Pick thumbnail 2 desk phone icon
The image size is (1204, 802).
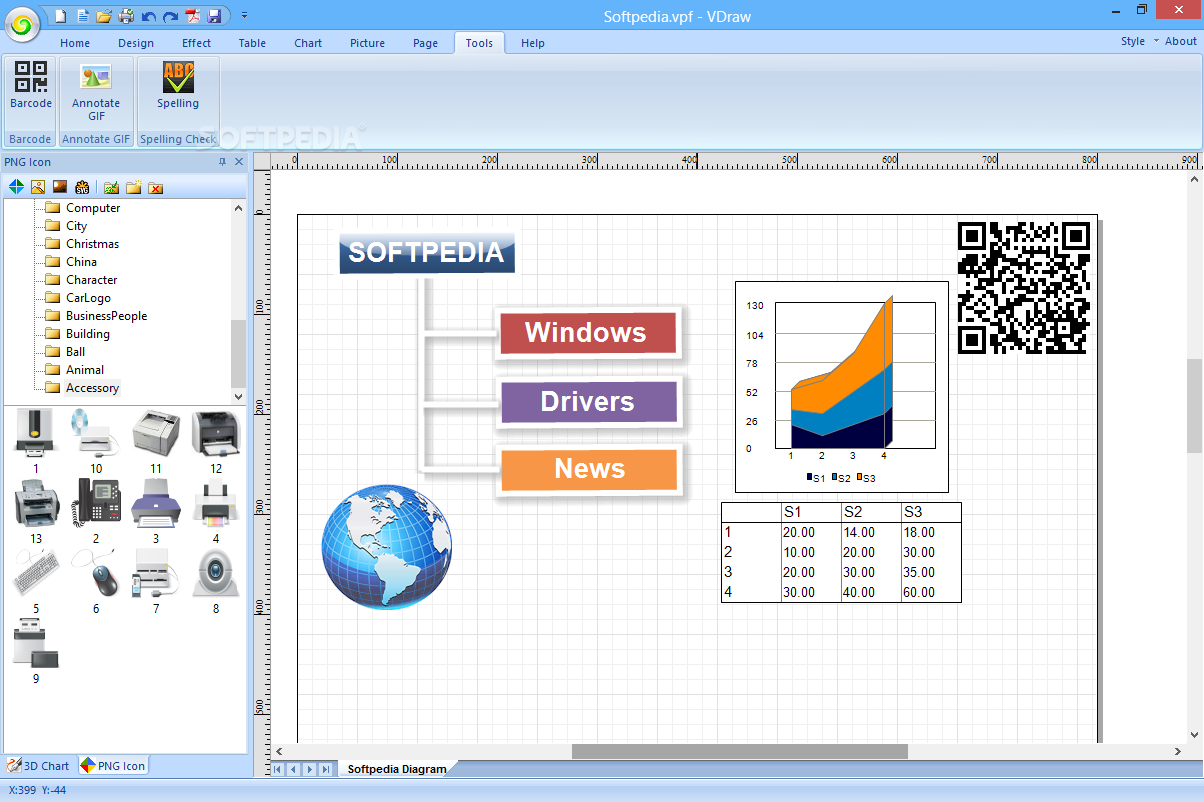click(96, 505)
